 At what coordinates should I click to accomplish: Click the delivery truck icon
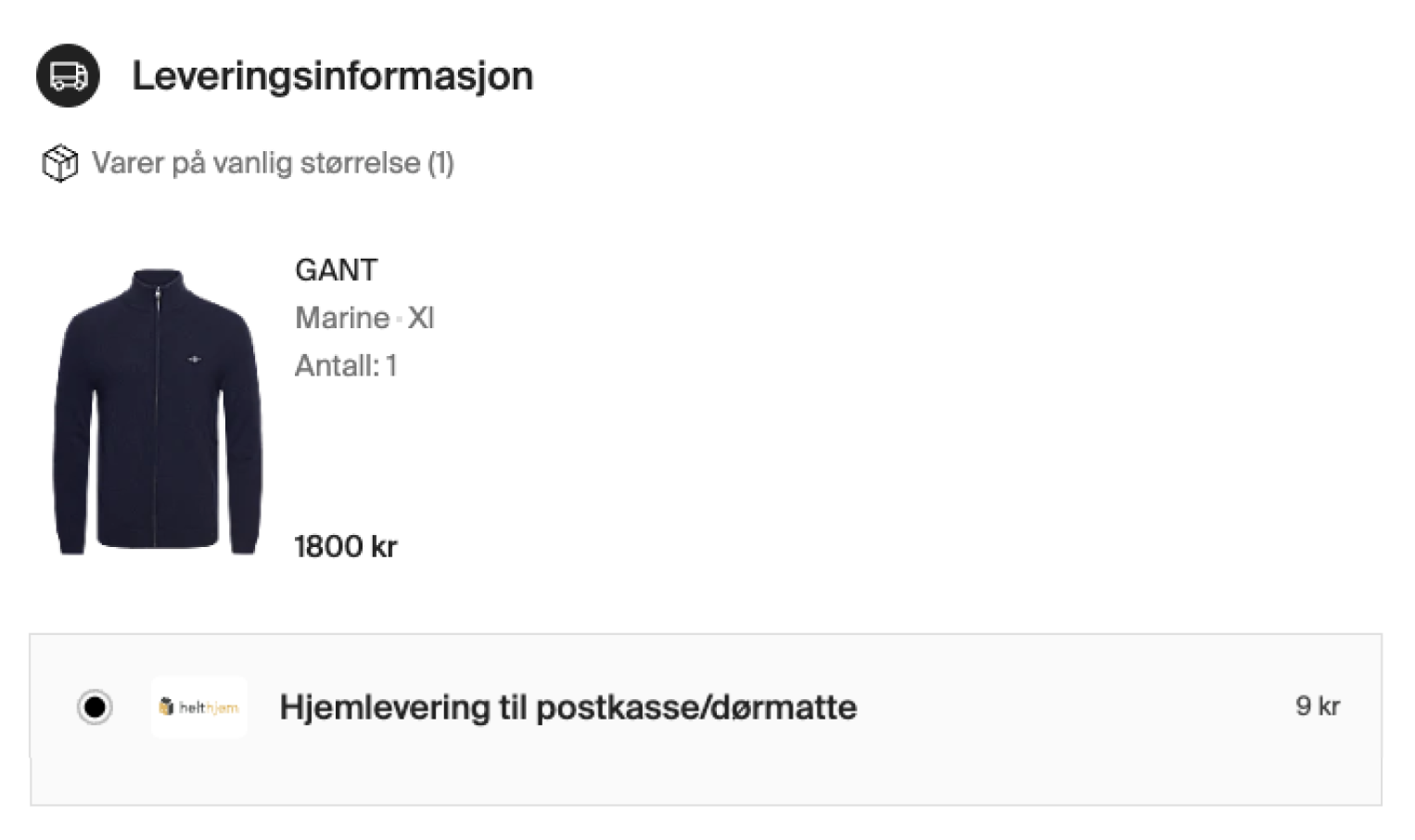(x=68, y=76)
